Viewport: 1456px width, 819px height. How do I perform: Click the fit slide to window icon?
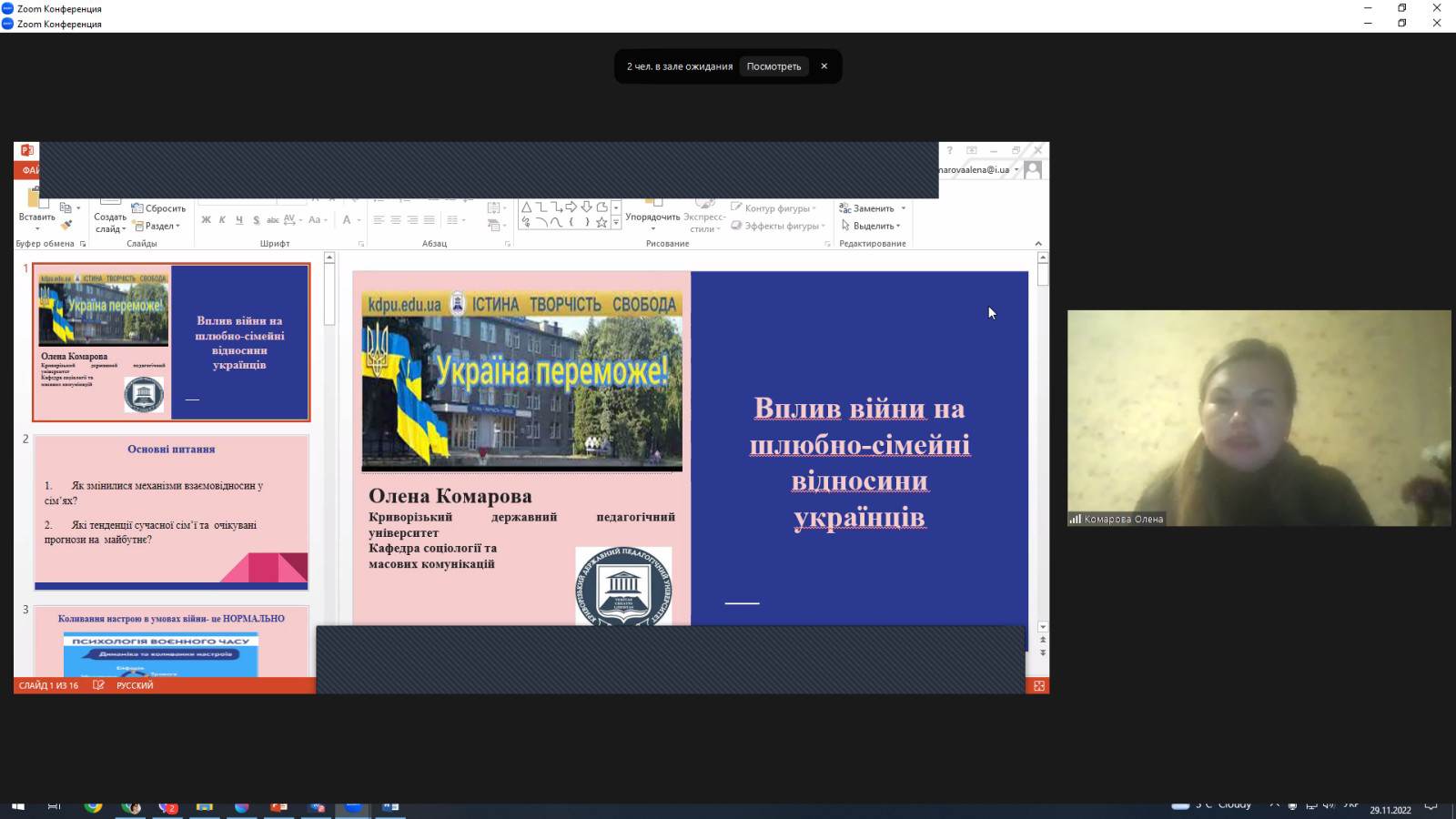coord(1038,686)
